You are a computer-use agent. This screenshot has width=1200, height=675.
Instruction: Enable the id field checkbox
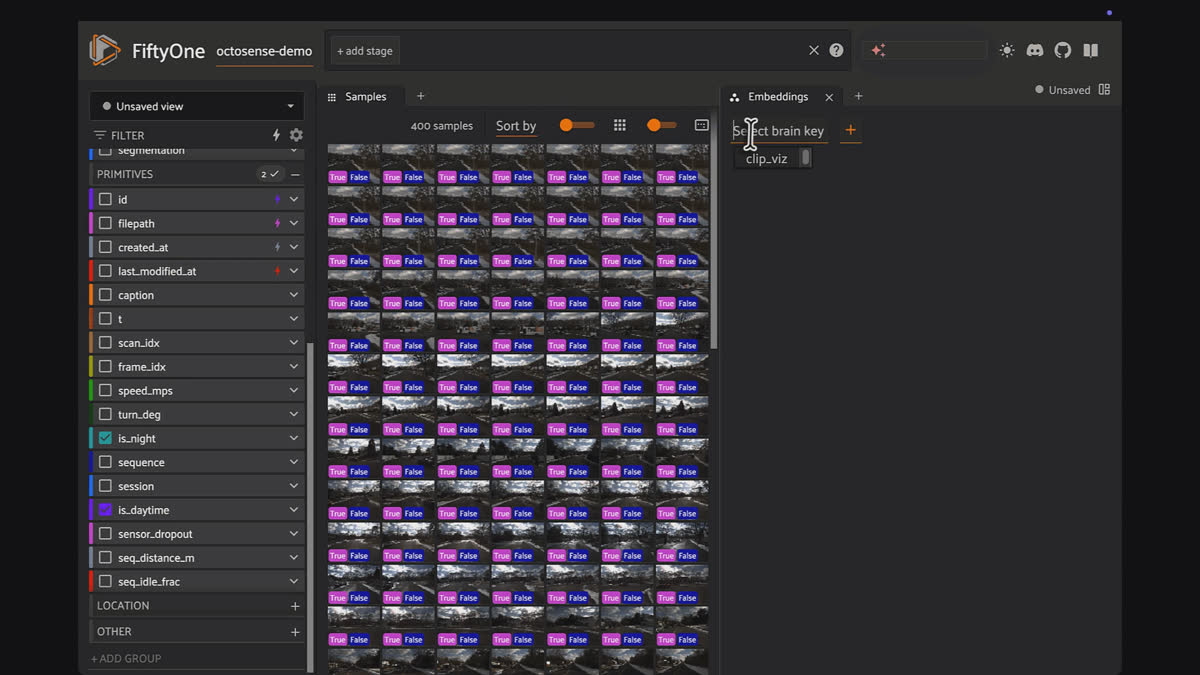[105, 199]
